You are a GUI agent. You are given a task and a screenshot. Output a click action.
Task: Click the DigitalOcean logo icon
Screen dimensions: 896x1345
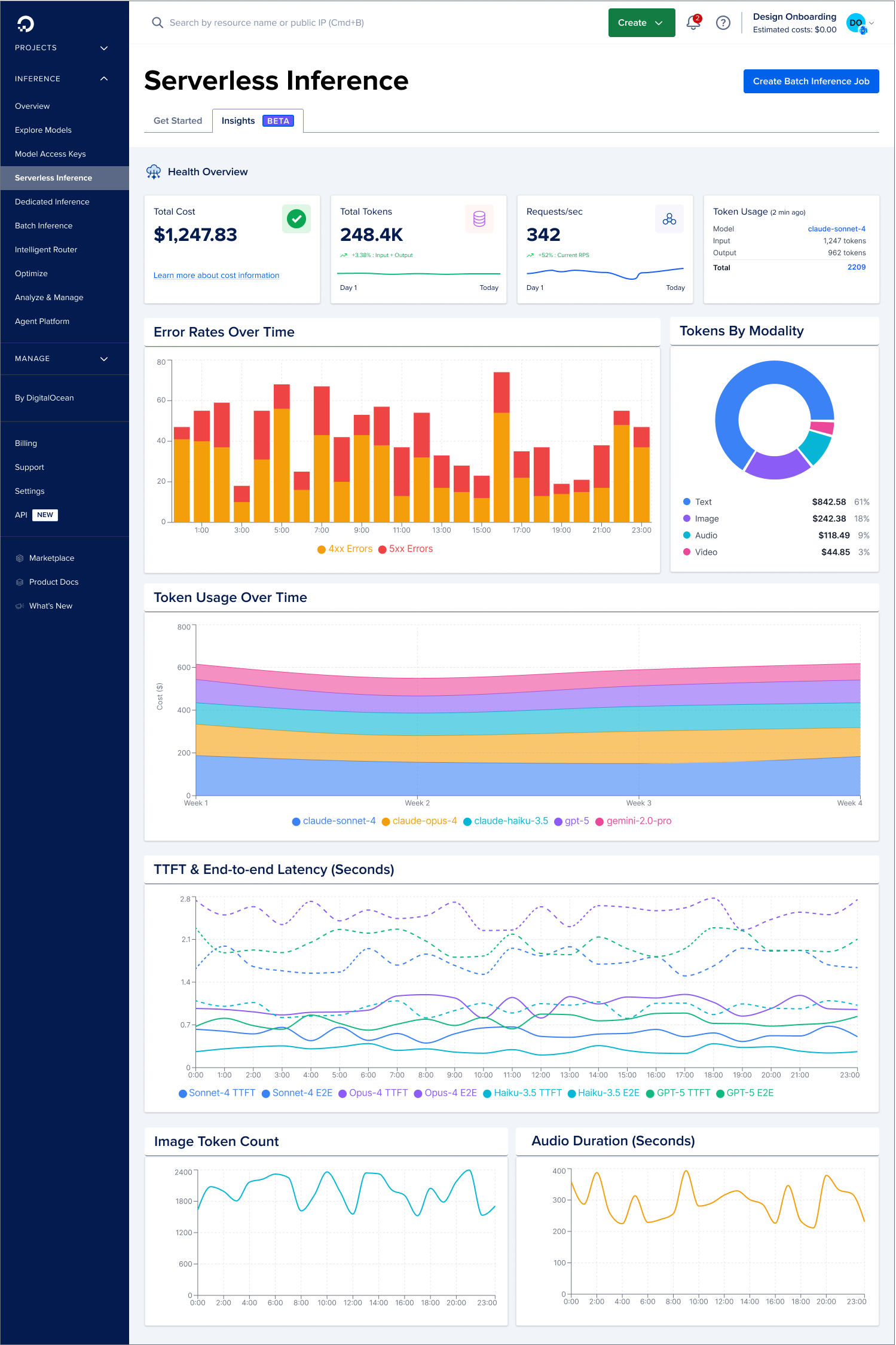(x=26, y=24)
